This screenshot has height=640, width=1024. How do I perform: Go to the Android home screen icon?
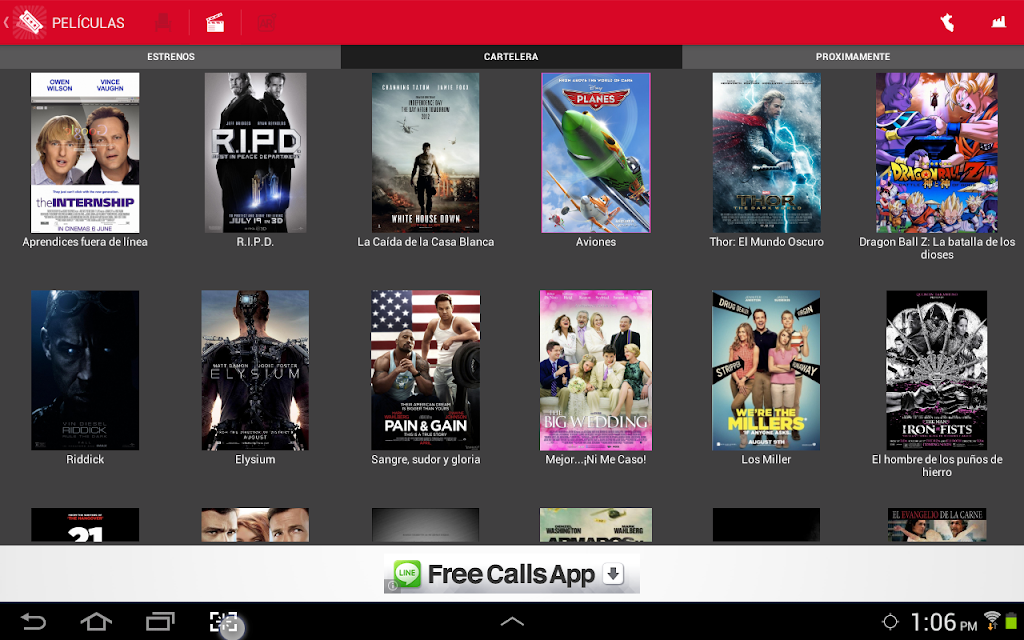[96, 621]
